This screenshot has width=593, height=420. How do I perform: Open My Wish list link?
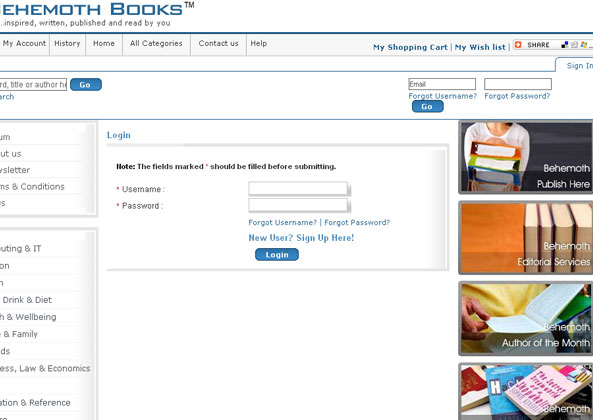(480, 47)
